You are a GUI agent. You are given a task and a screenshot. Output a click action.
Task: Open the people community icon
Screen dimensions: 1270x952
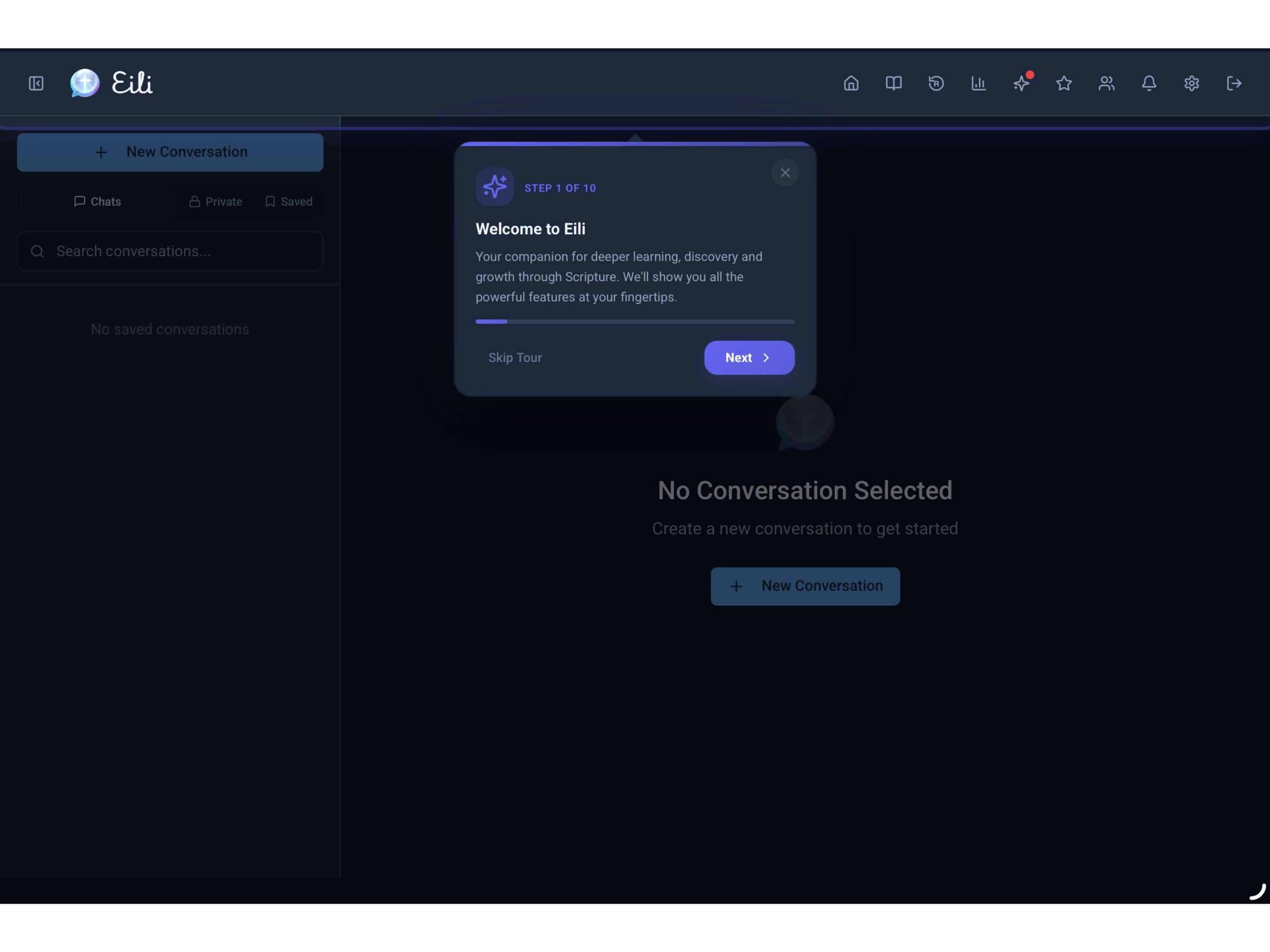[1106, 84]
